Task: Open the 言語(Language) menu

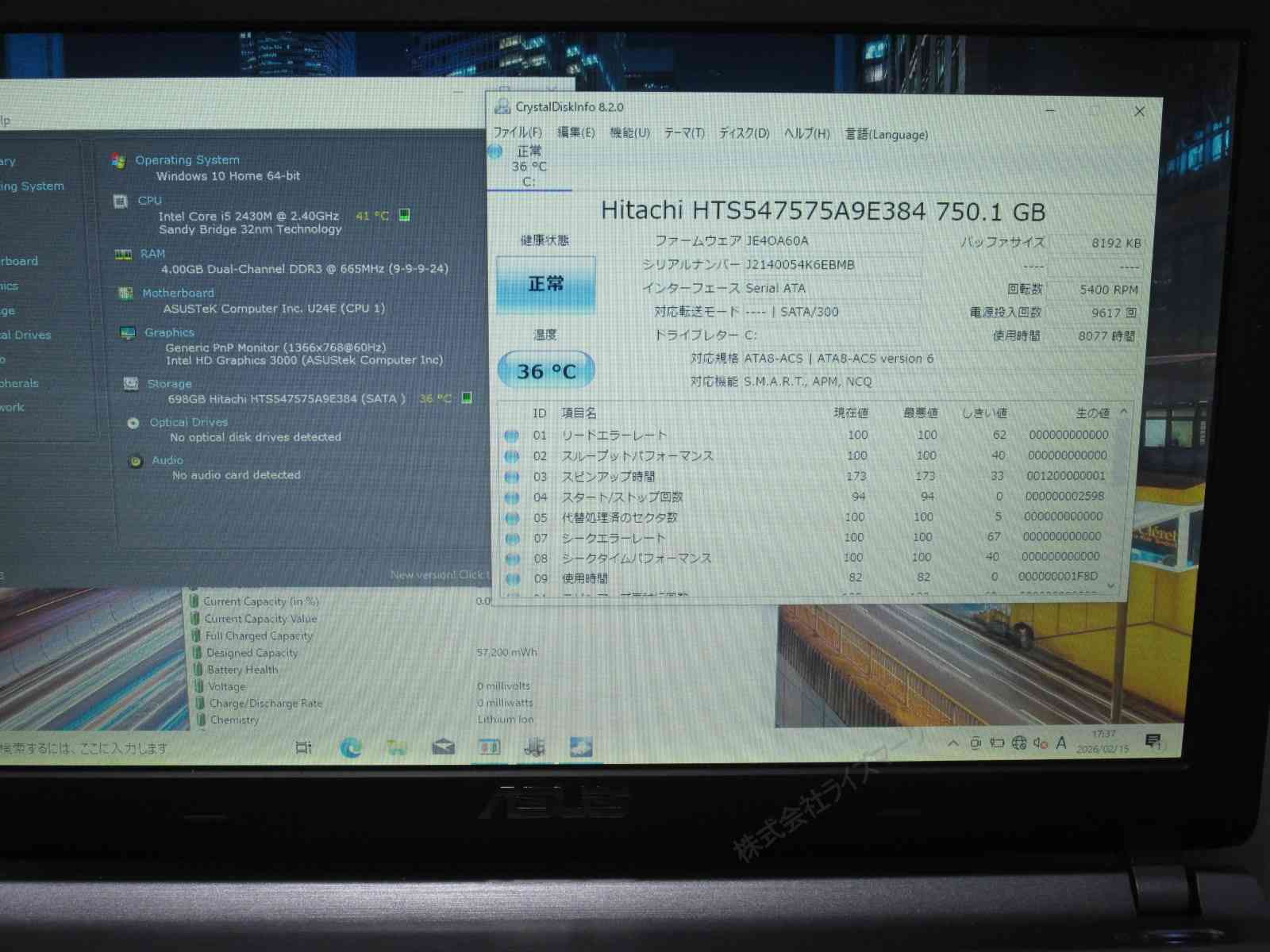Action: click(886, 134)
